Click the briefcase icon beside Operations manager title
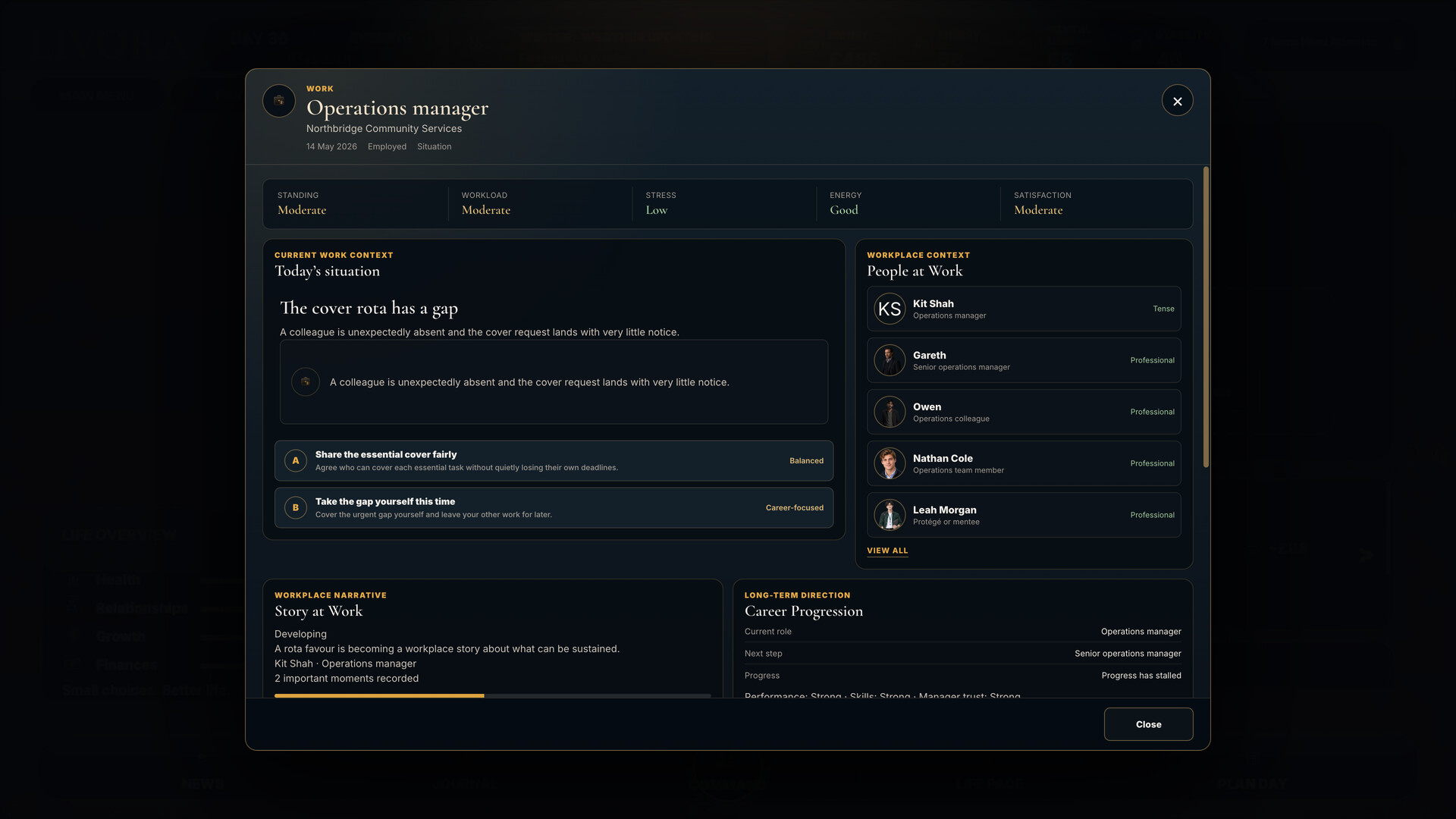 (x=279, y=101)
